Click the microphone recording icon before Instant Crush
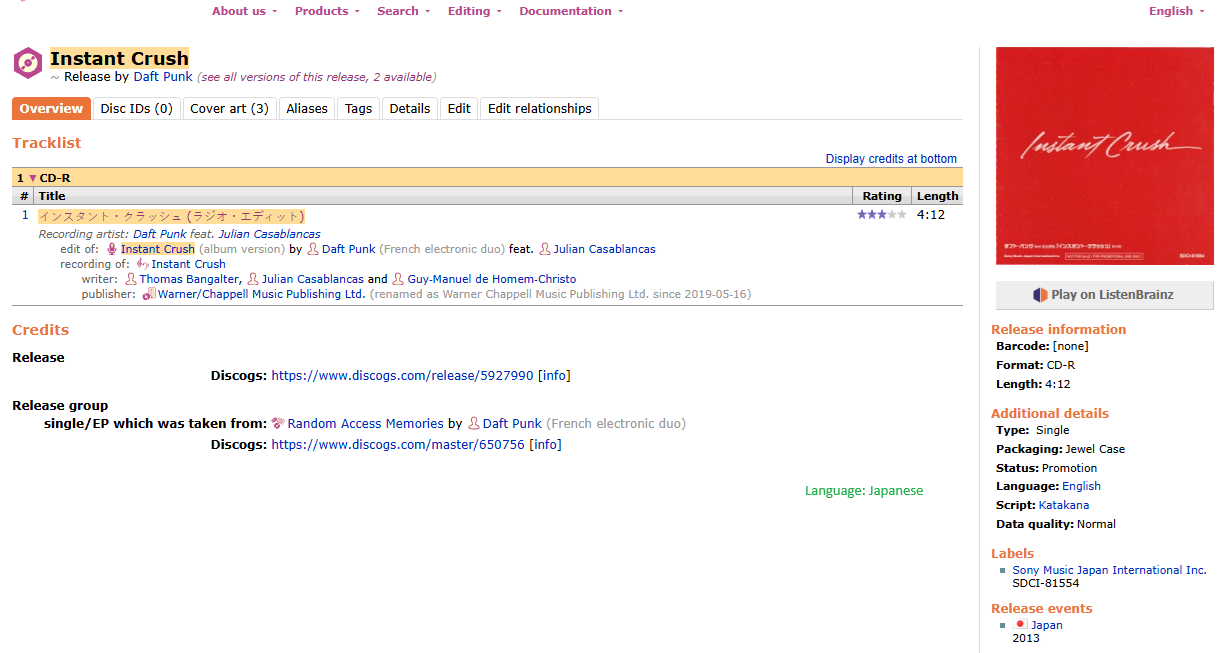The height and width of the screenshot is (653, 1226). [x=112, y=249]
